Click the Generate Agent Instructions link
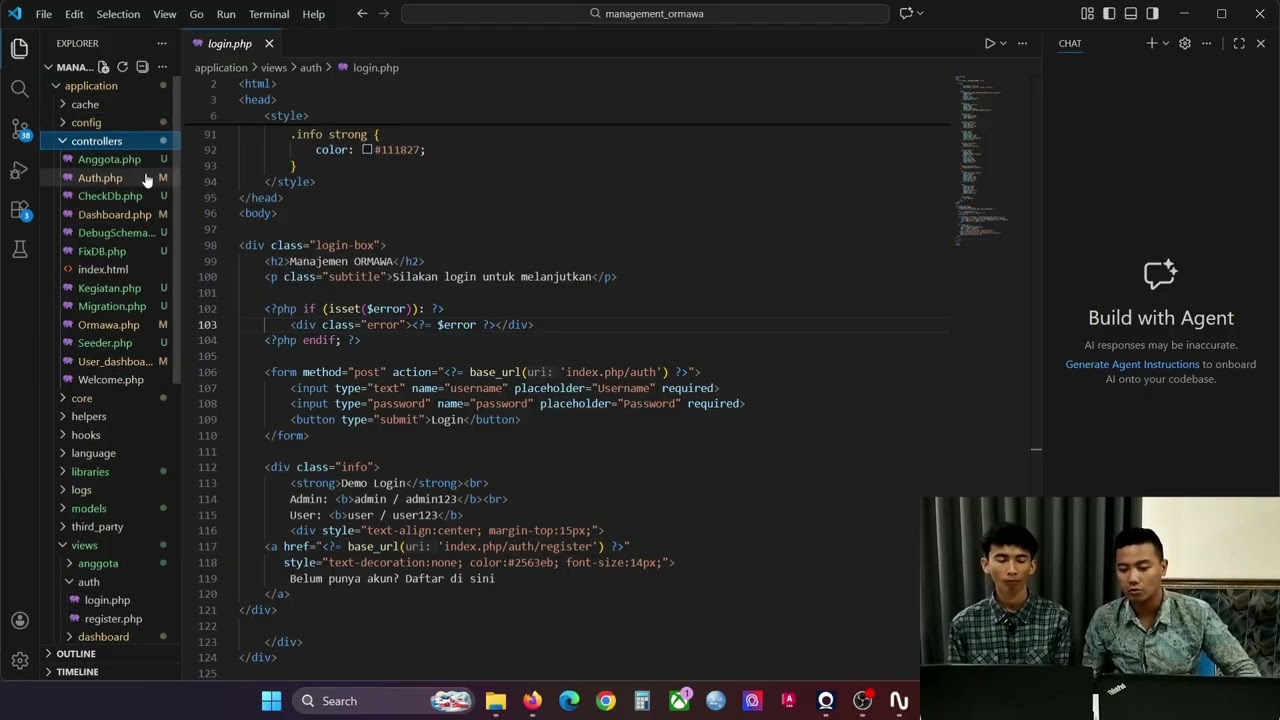Screen dimensions: 1280x720 pyautogui.click(x=1132, y=364)
